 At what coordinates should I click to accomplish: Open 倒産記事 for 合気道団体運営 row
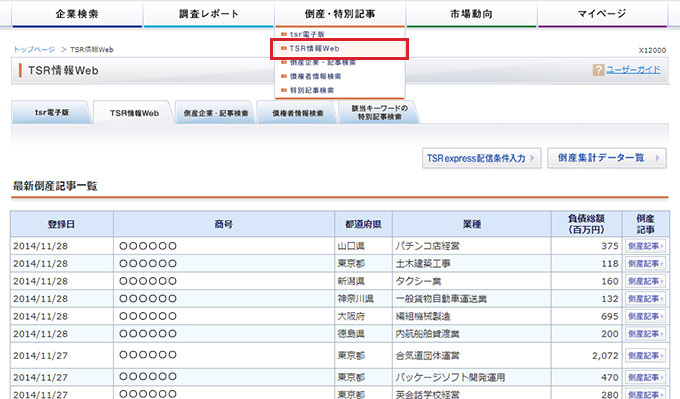click(645, 356)
